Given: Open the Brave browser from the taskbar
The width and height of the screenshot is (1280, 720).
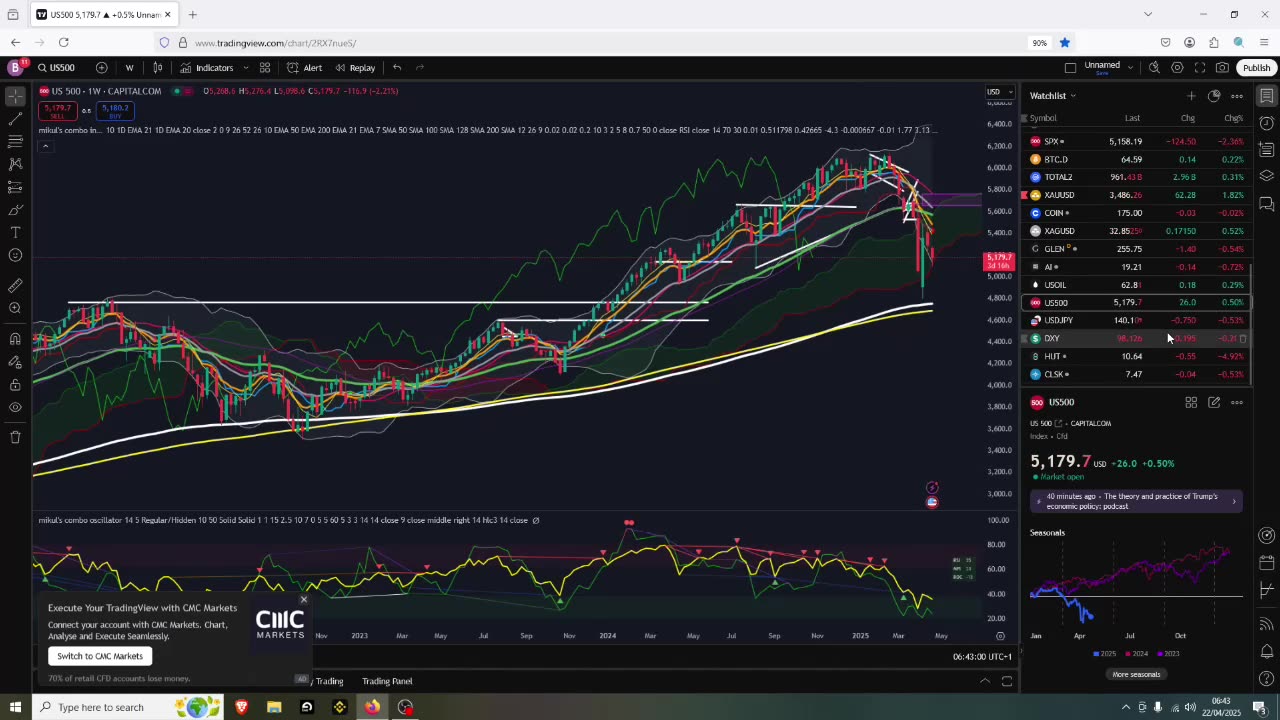Looking at the screenshot, I should pyautogui.click(x=241, y=707).
